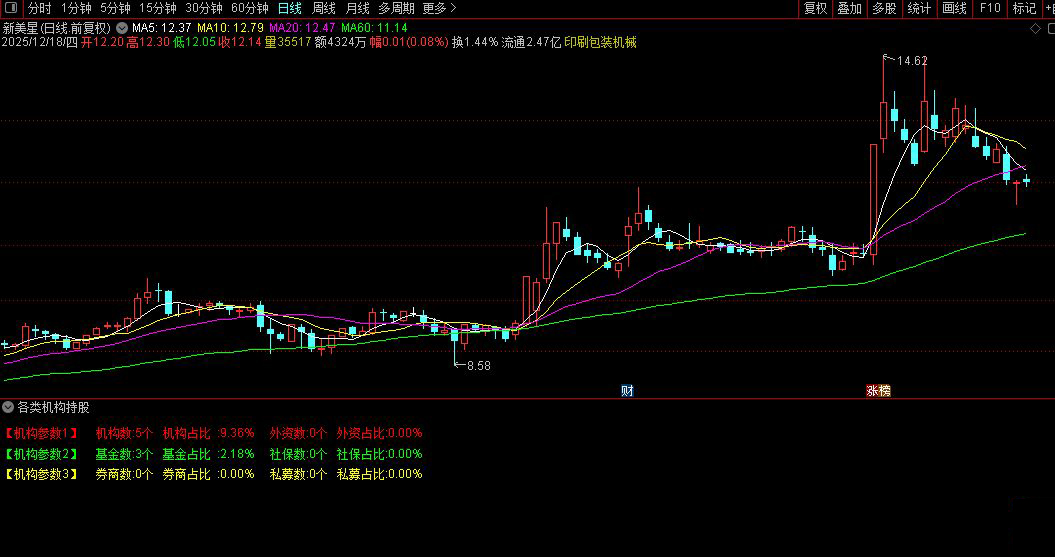Select the 15分钟 period tab
The image size is (1055, 557).
pos(157,8)
